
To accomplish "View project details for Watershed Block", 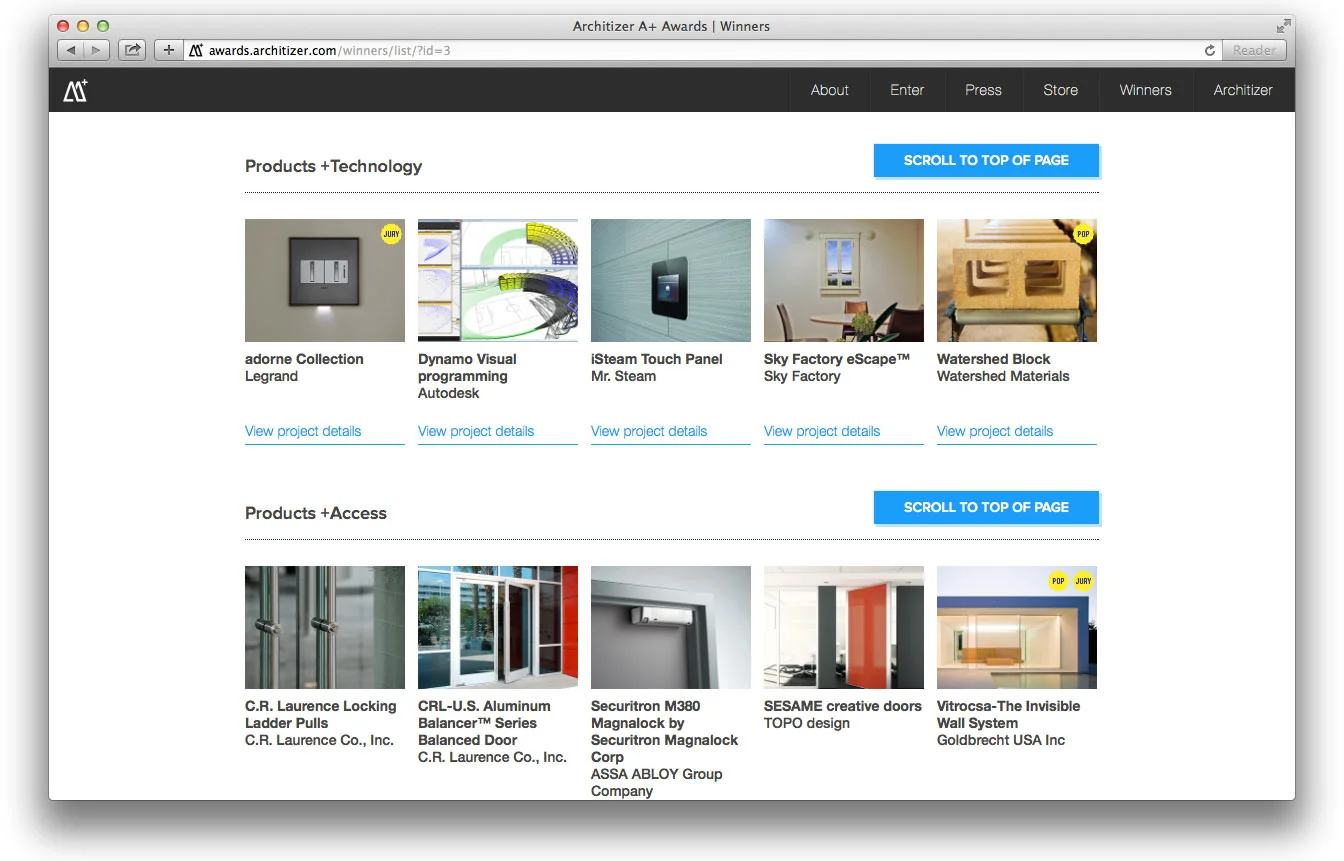I will click(x=995, y=431).
